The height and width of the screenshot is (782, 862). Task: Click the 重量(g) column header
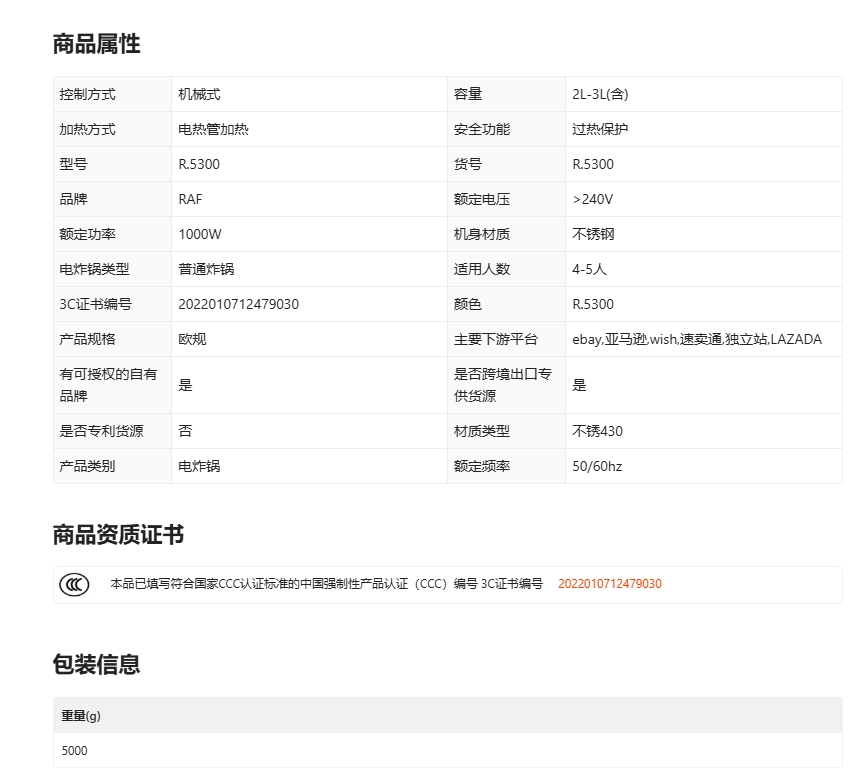tap(81, 716)
